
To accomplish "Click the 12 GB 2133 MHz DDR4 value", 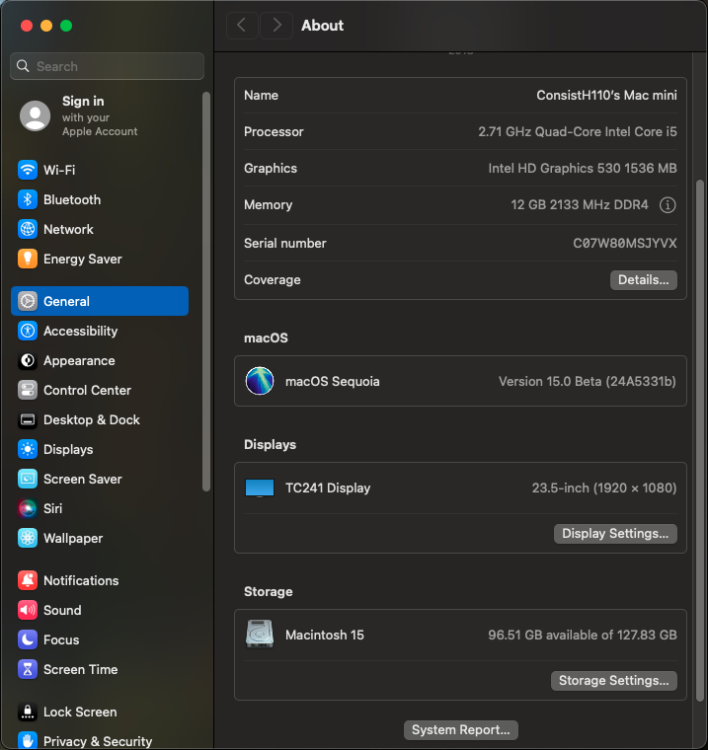I will tap(579, 205).
